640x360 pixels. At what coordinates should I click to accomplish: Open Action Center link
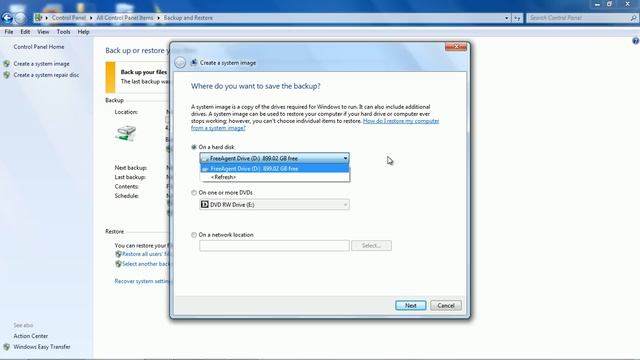coord(31,336)
